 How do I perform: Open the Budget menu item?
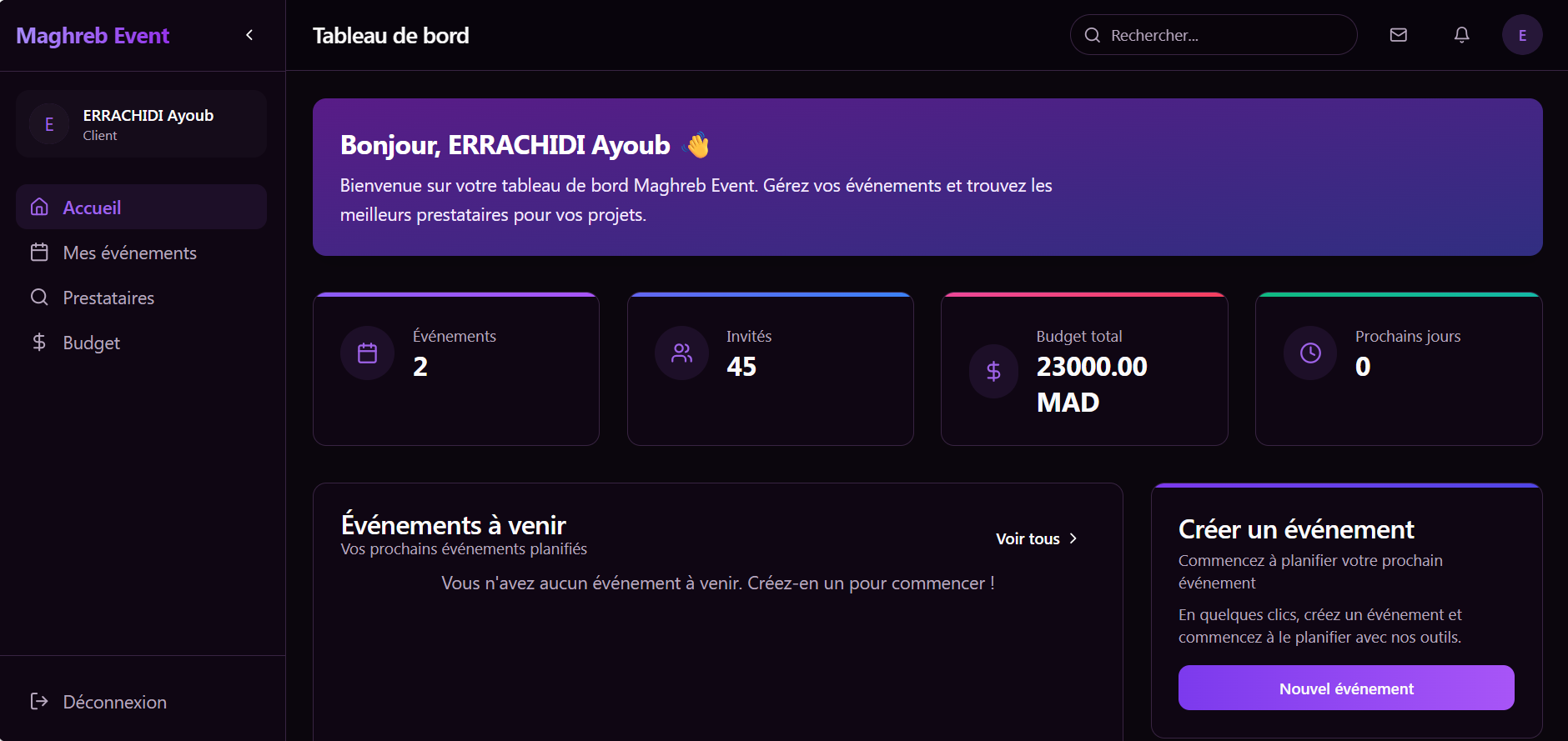[91, 343]
